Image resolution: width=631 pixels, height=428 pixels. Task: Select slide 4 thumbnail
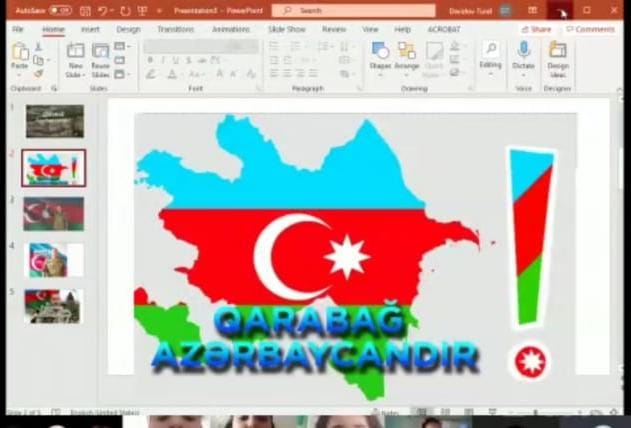54,260
